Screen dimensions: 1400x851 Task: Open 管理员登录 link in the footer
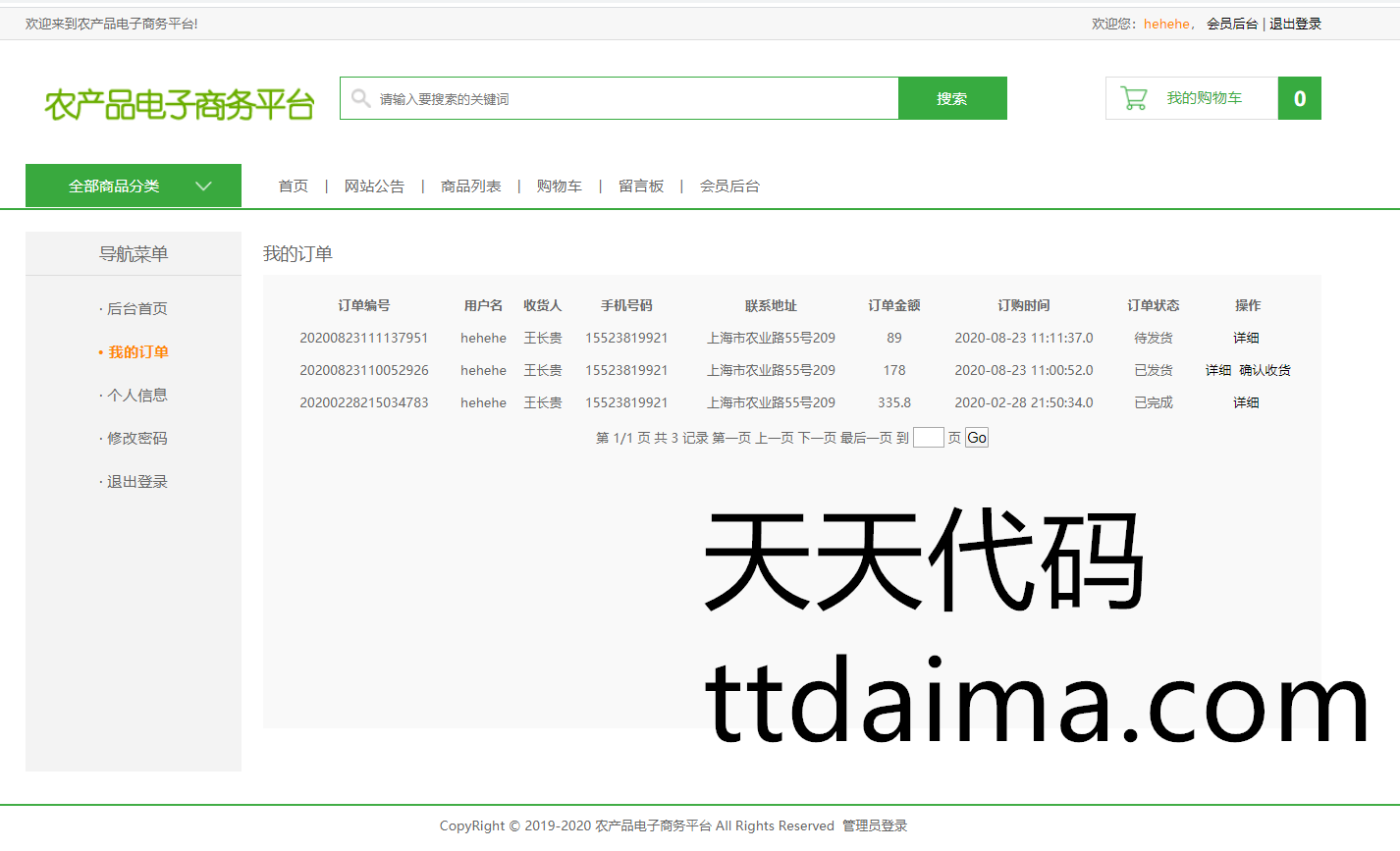[x=874, y=825]
